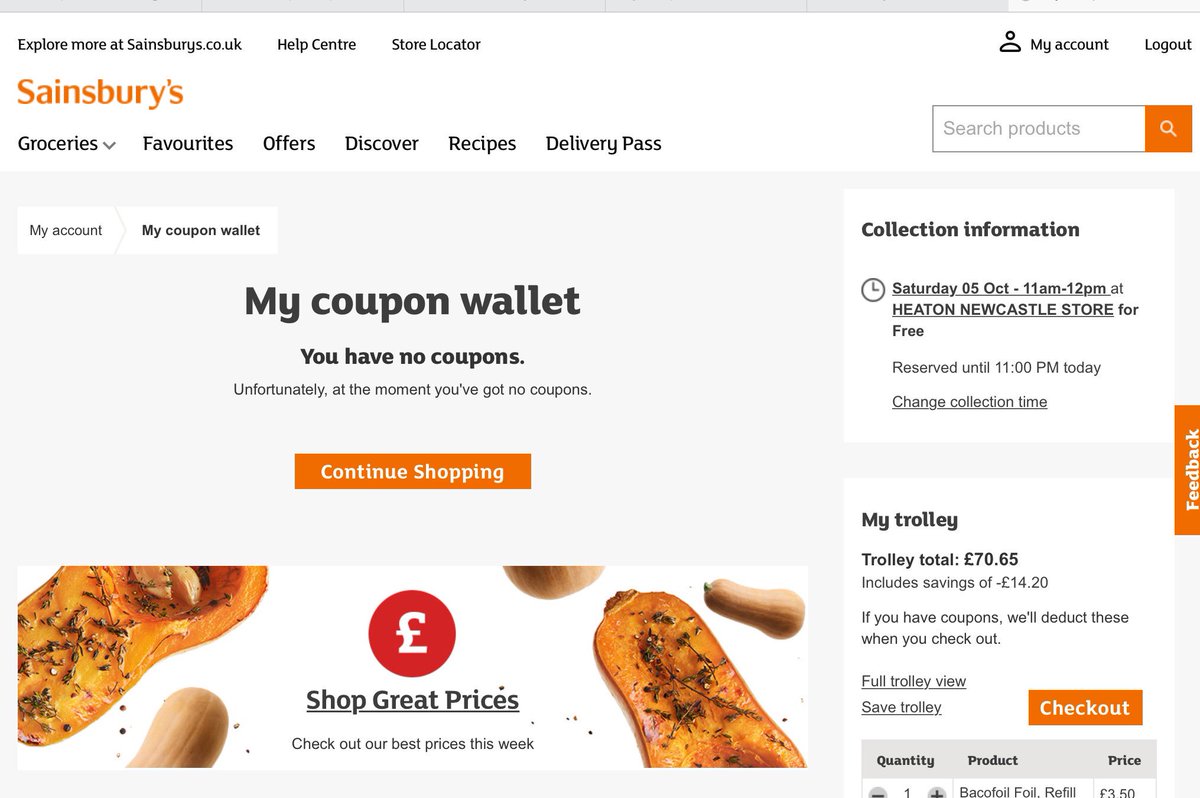Click the orange search magnifier button
This screenshot has width=1200, height=798.
coord(1168,129)
